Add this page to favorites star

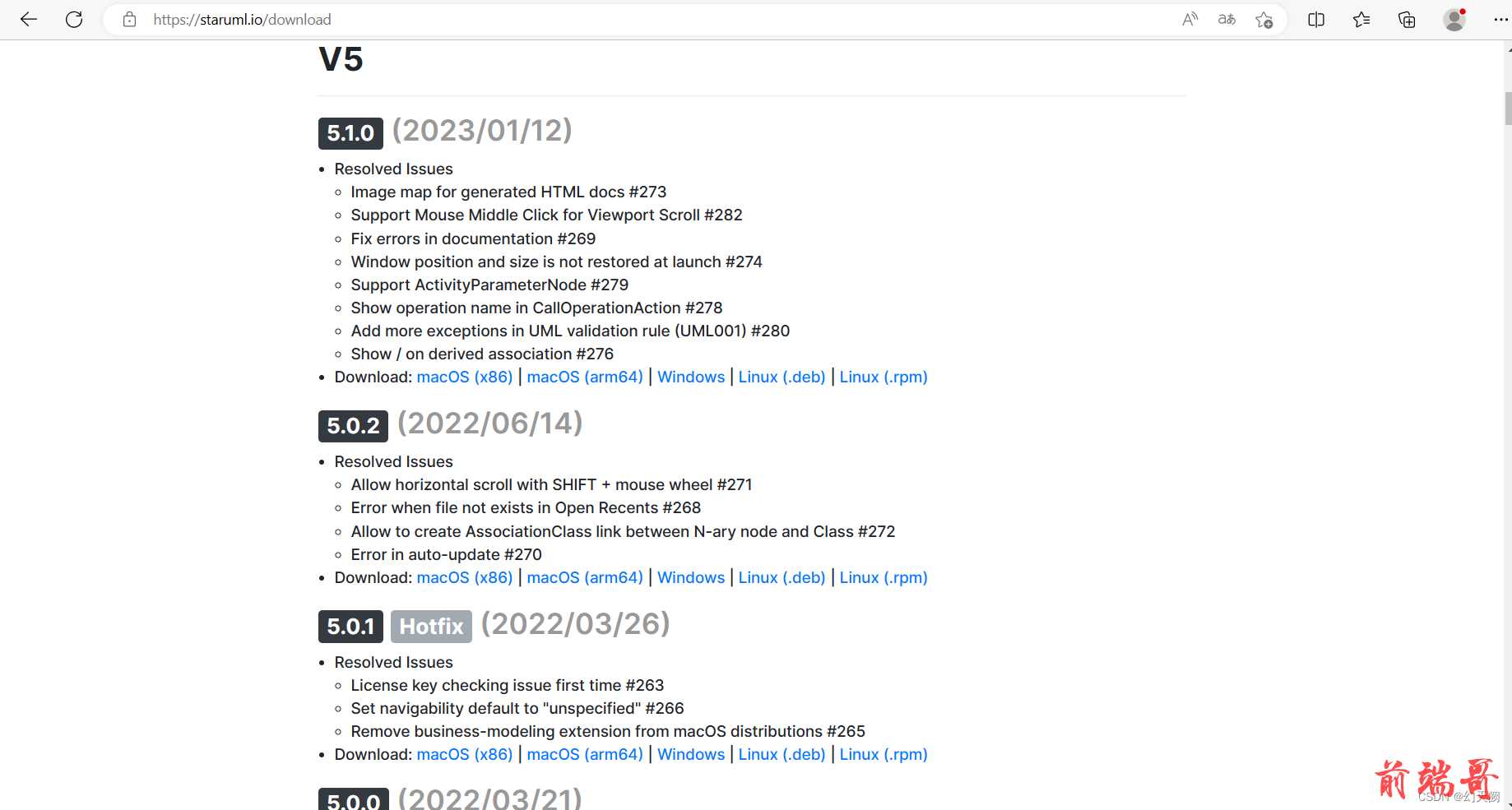point(1264,20)
